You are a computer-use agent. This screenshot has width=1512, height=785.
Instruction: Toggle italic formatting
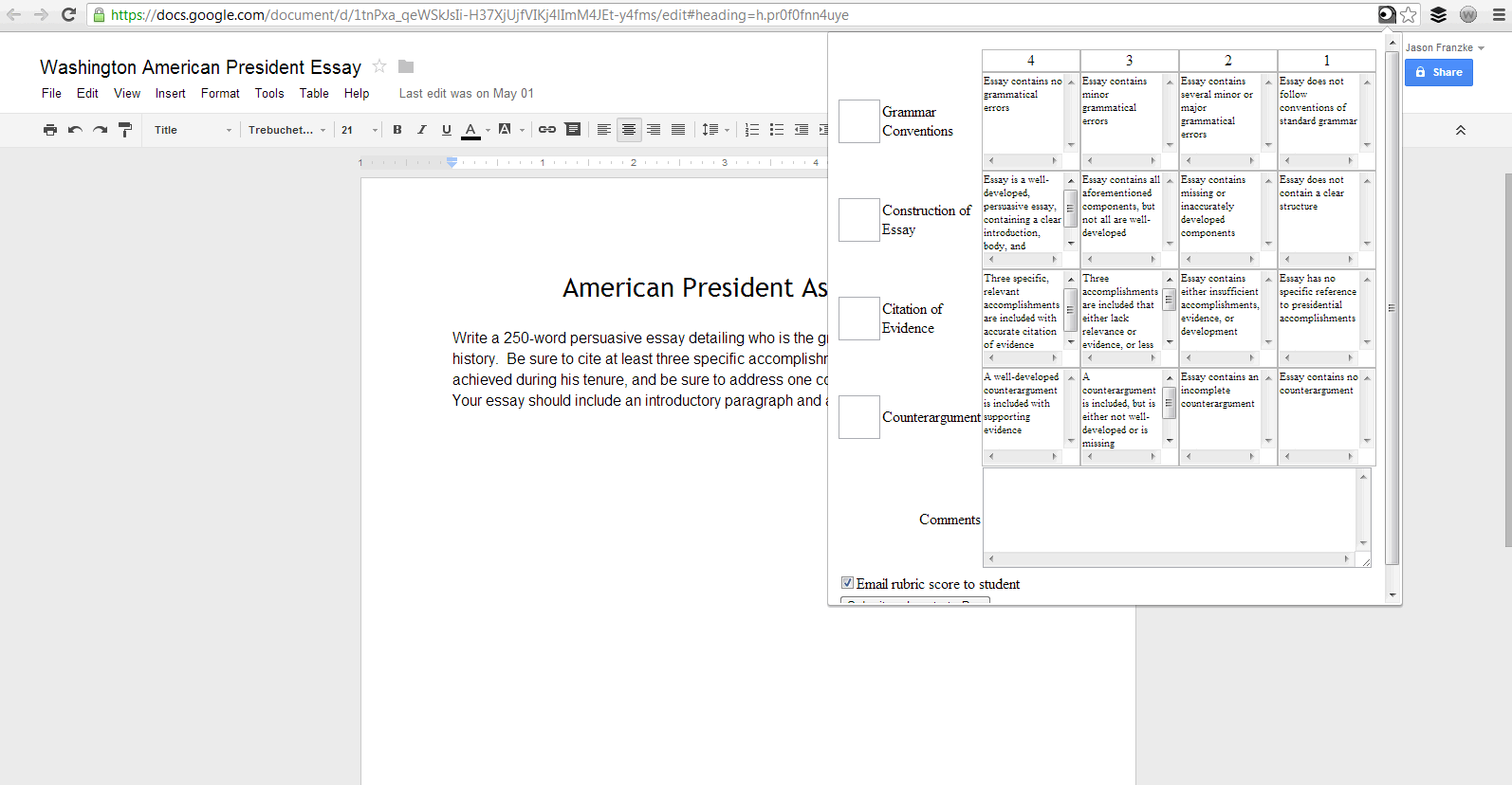coord(422,130)
